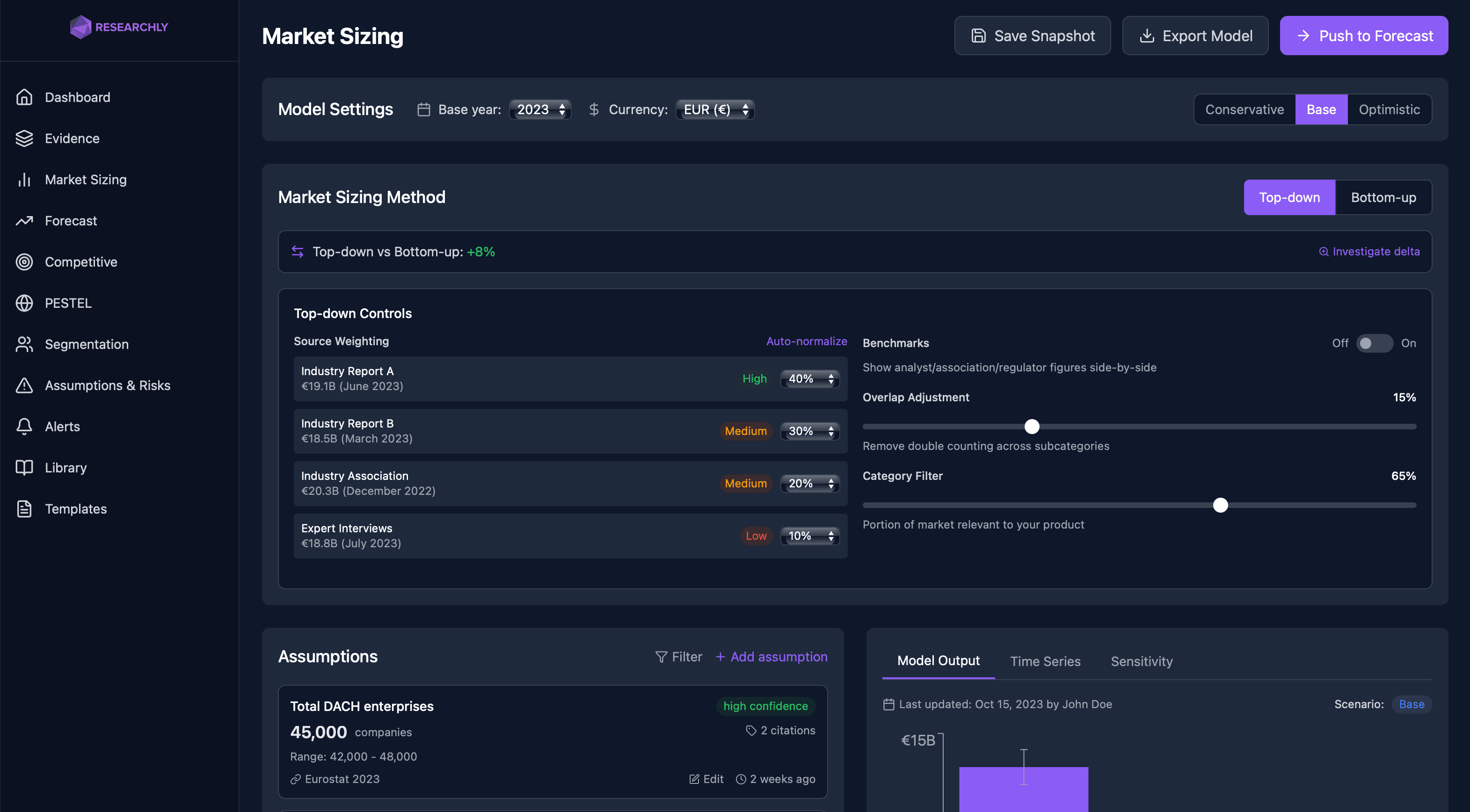Image resolution: width=1470 pixels, height=812 pixels.
Task: Open the Sensitivity tab
Action: tap(1141, 661)
